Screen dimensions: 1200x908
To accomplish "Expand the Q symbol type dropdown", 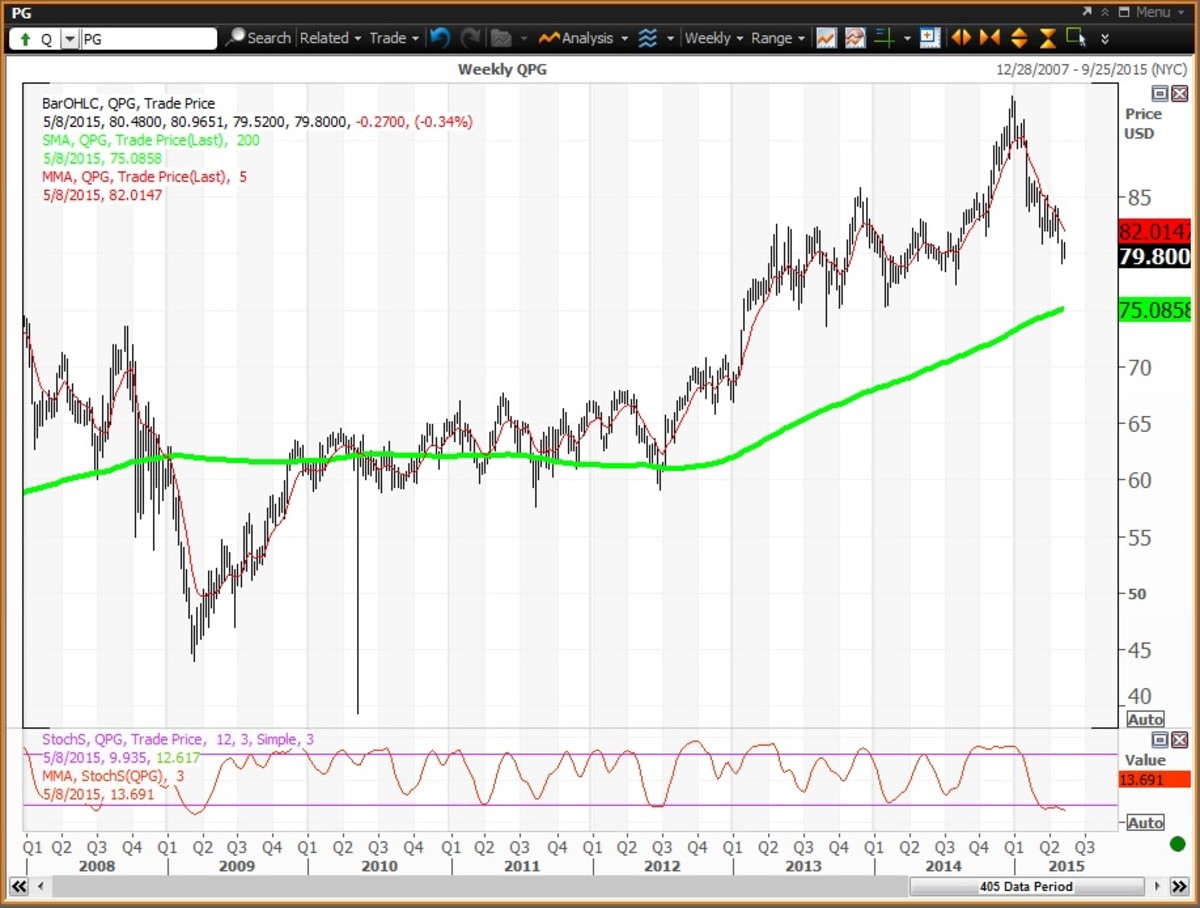I will point(69,39).
